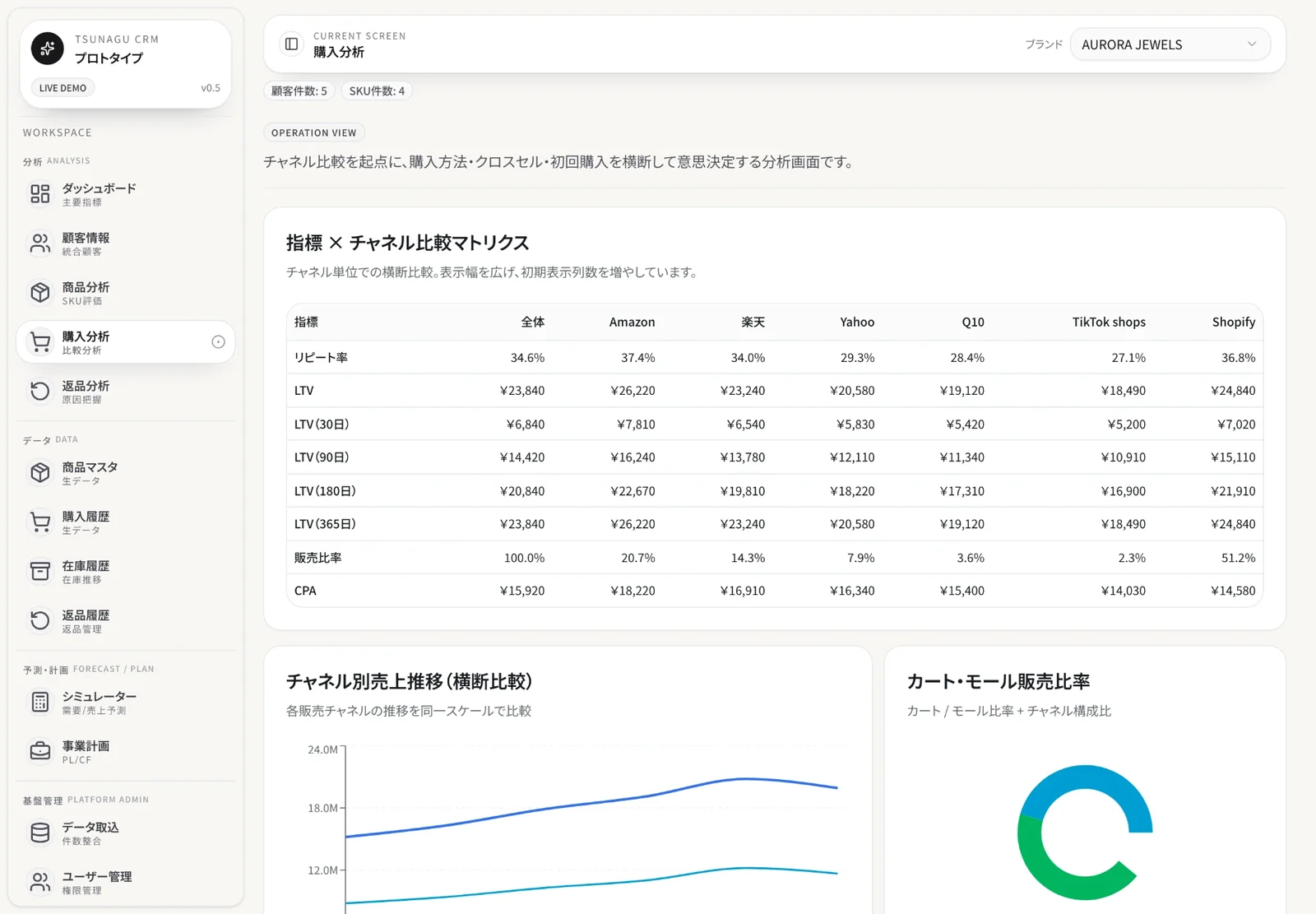Click the リピート率 row label
The height and width of the screenshot is (914, 1316).
[321, 358]
